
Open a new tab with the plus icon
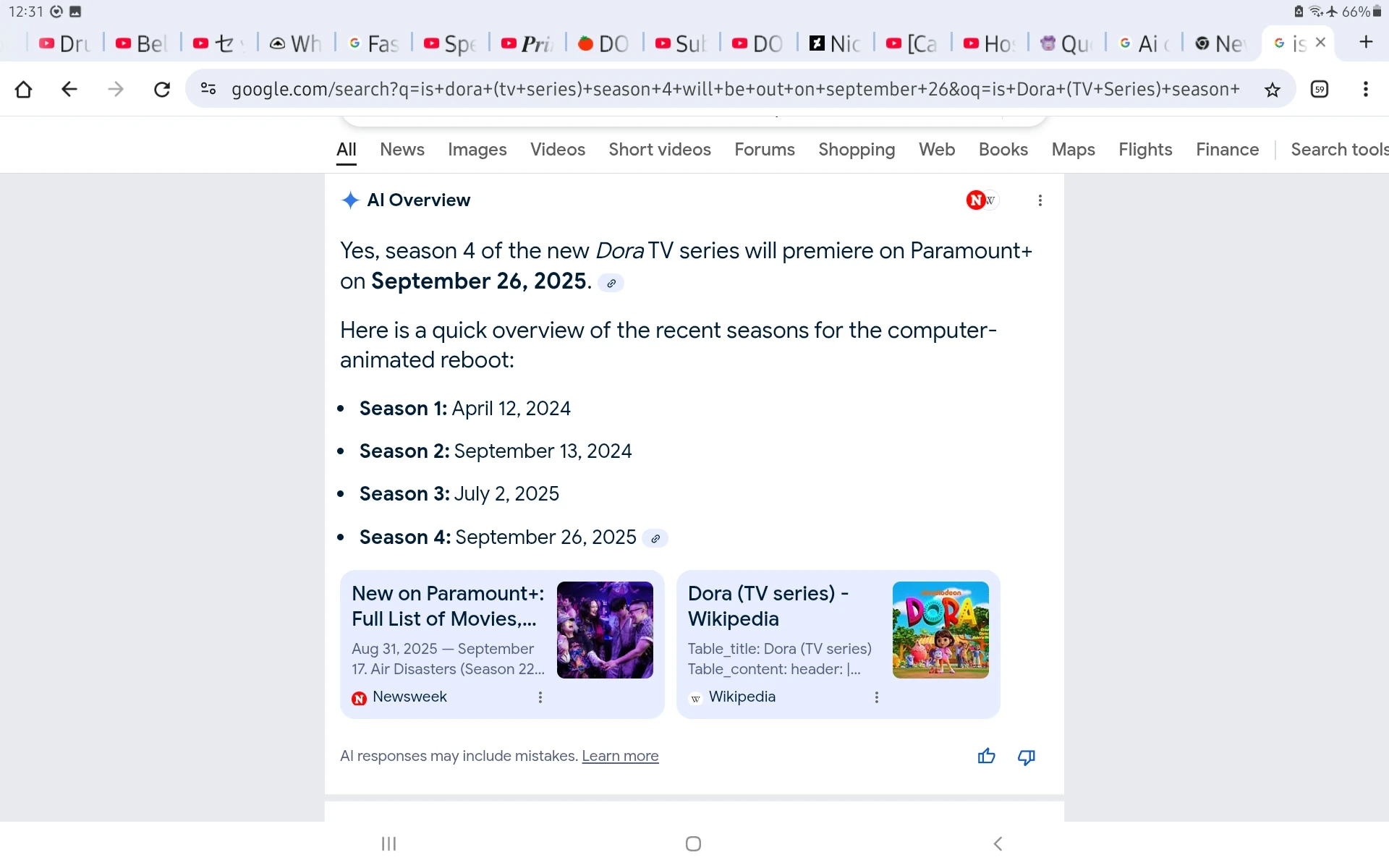(x=1365, y=43)
